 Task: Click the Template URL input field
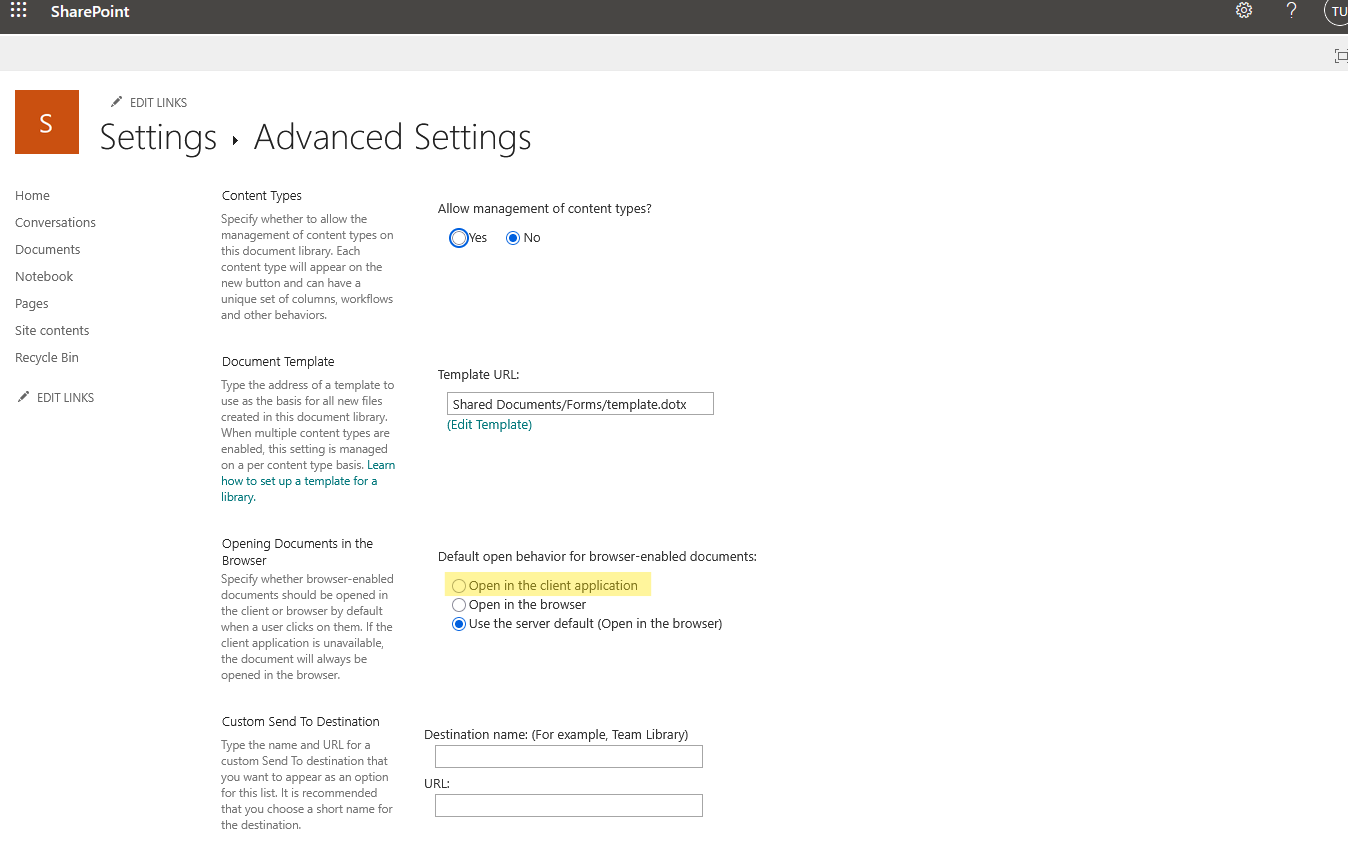click(579, 403)
